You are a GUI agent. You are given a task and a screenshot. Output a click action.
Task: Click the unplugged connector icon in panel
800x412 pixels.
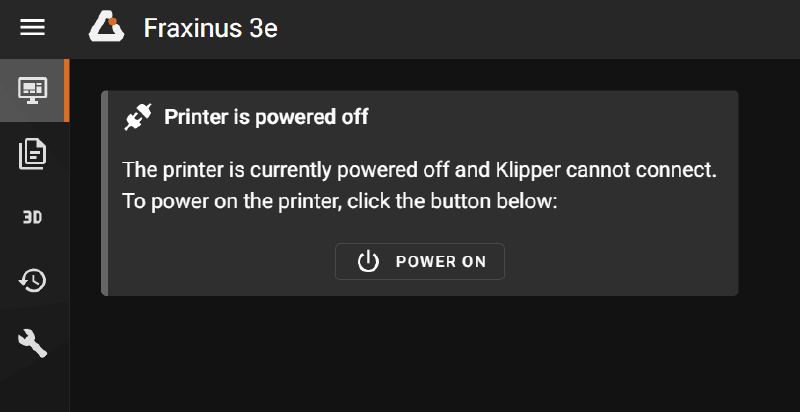coord(138,117)
